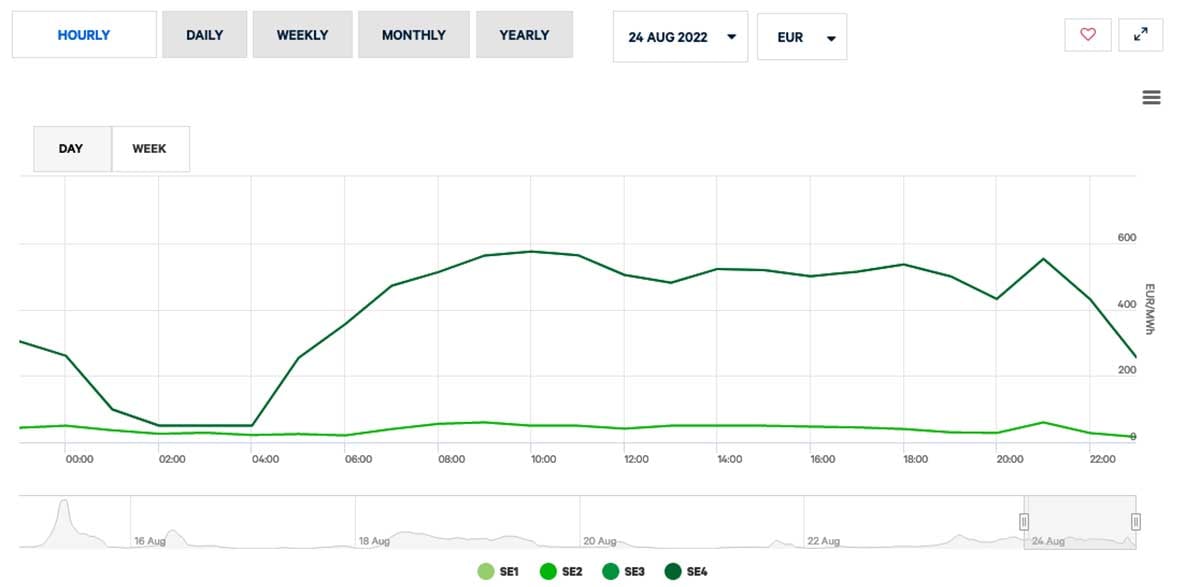The image size is (1200, 587).
Task: Switch to the WEEKLY tab
Action: coord(302,35)
